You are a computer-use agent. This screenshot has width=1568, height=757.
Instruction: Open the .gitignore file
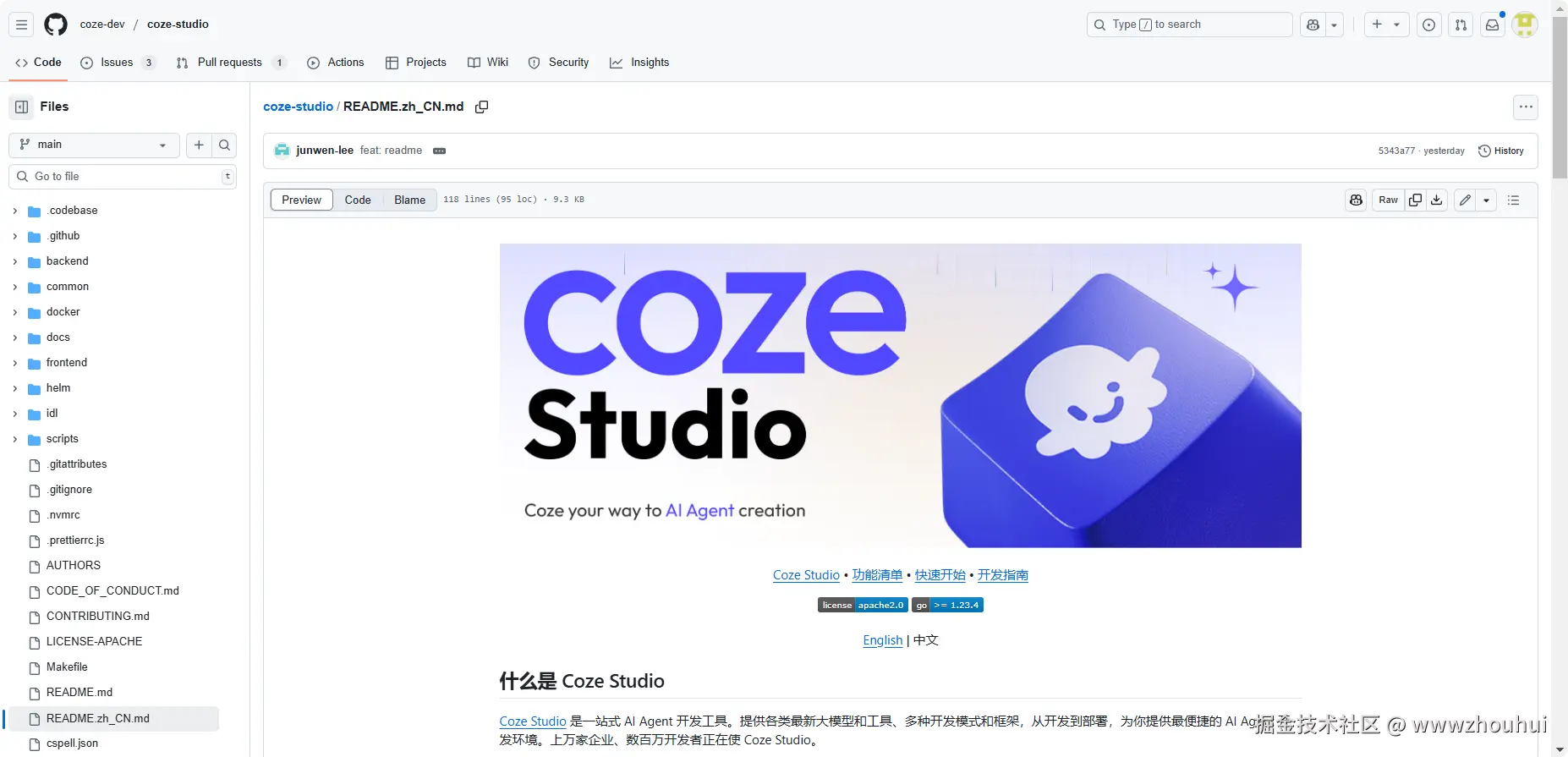pyautogui.click(x=69, y=490)
